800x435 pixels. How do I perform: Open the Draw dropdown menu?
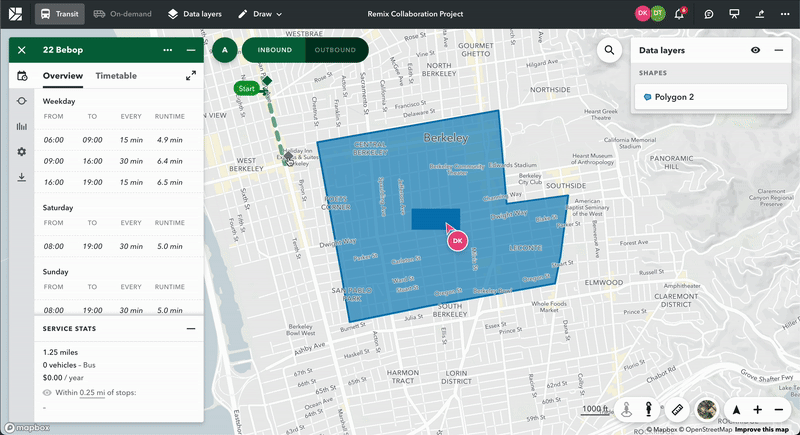pos(260,14)
